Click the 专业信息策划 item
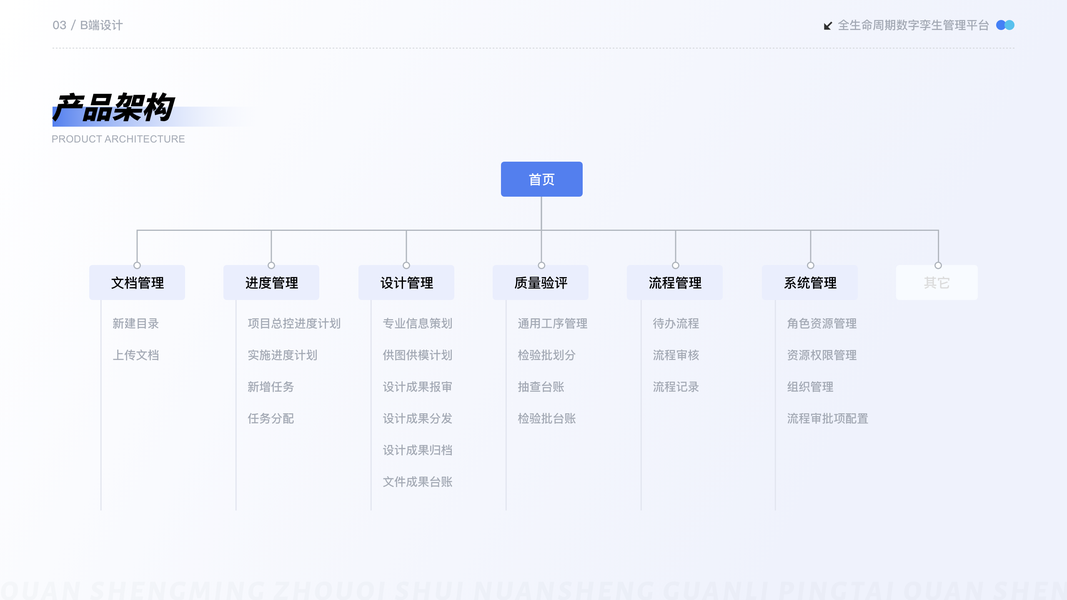Screen dimensions: 1067x600 click(417, 323)
